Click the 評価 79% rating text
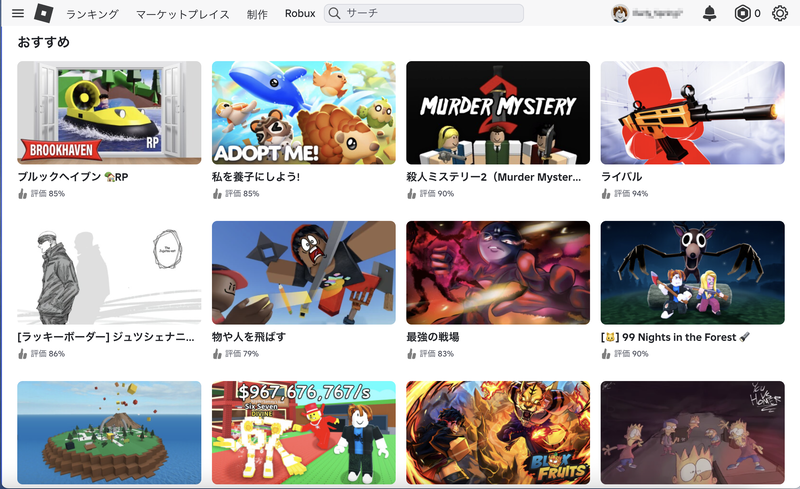The width and height of the screenshot is (800, 489). tap(242, 353)
